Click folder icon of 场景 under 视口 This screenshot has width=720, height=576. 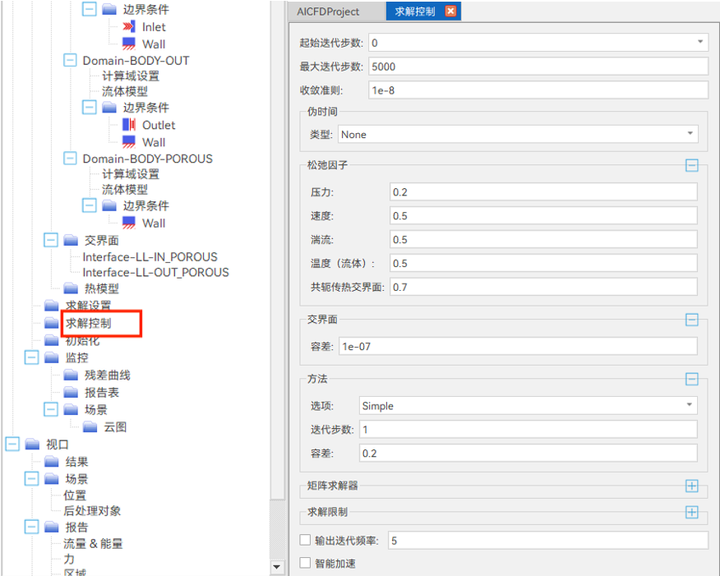[x=51, y=479]
